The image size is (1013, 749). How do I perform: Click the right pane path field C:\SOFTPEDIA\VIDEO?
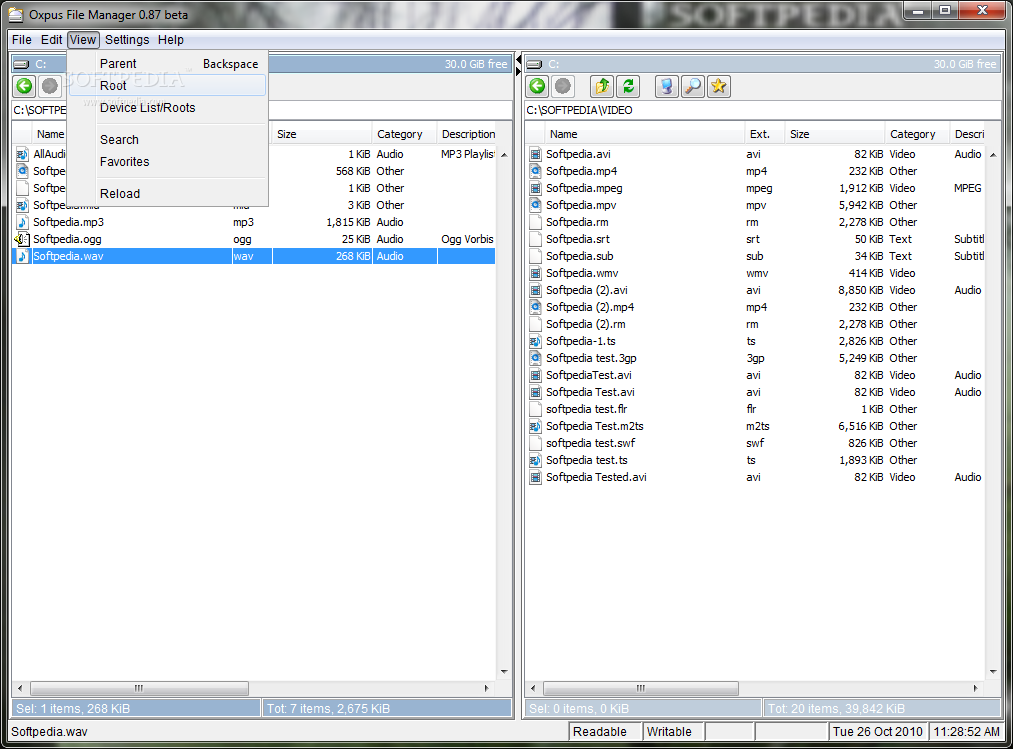click(762, 110)
